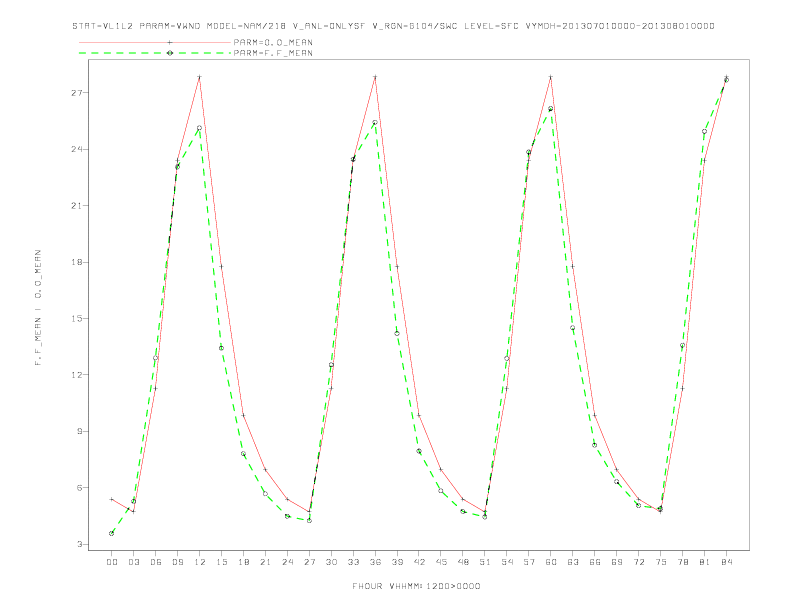Click the y-axis tick label 12
The width and height of the screenshot is (792, 612).
pyautogui.click(x=77, y=375)
